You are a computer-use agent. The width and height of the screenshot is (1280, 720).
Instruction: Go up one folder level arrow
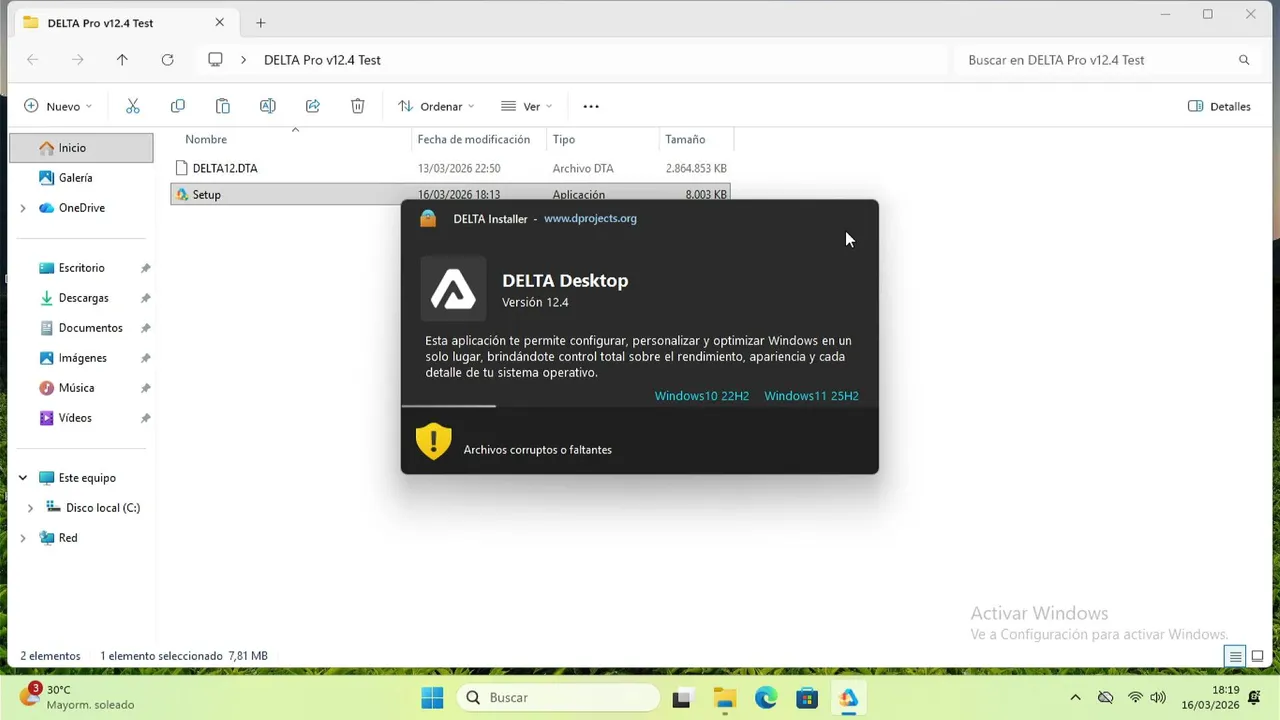point(122,60)
